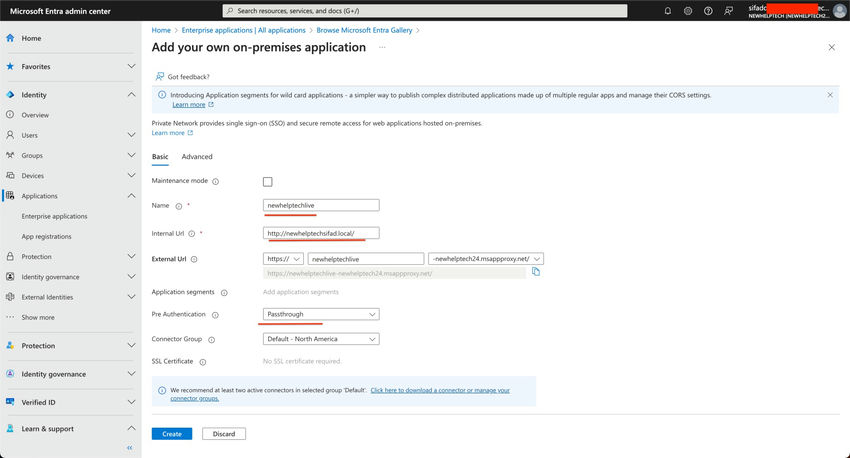Open the Got feedback link
This screenshot has width=850, height=458.
pos(188,77)
